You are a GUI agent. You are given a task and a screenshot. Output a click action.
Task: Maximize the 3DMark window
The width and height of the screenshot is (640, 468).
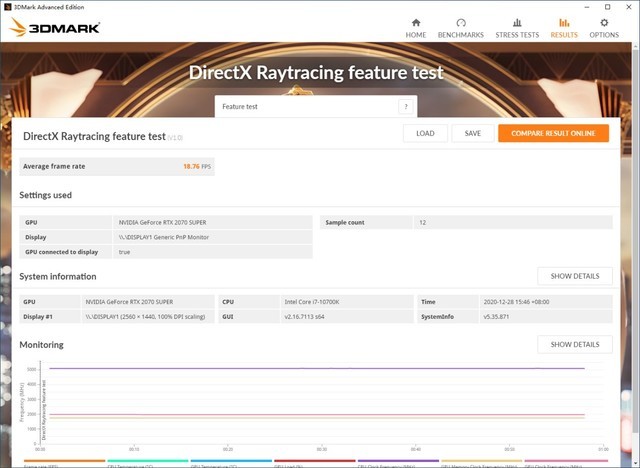pos(607,7)
